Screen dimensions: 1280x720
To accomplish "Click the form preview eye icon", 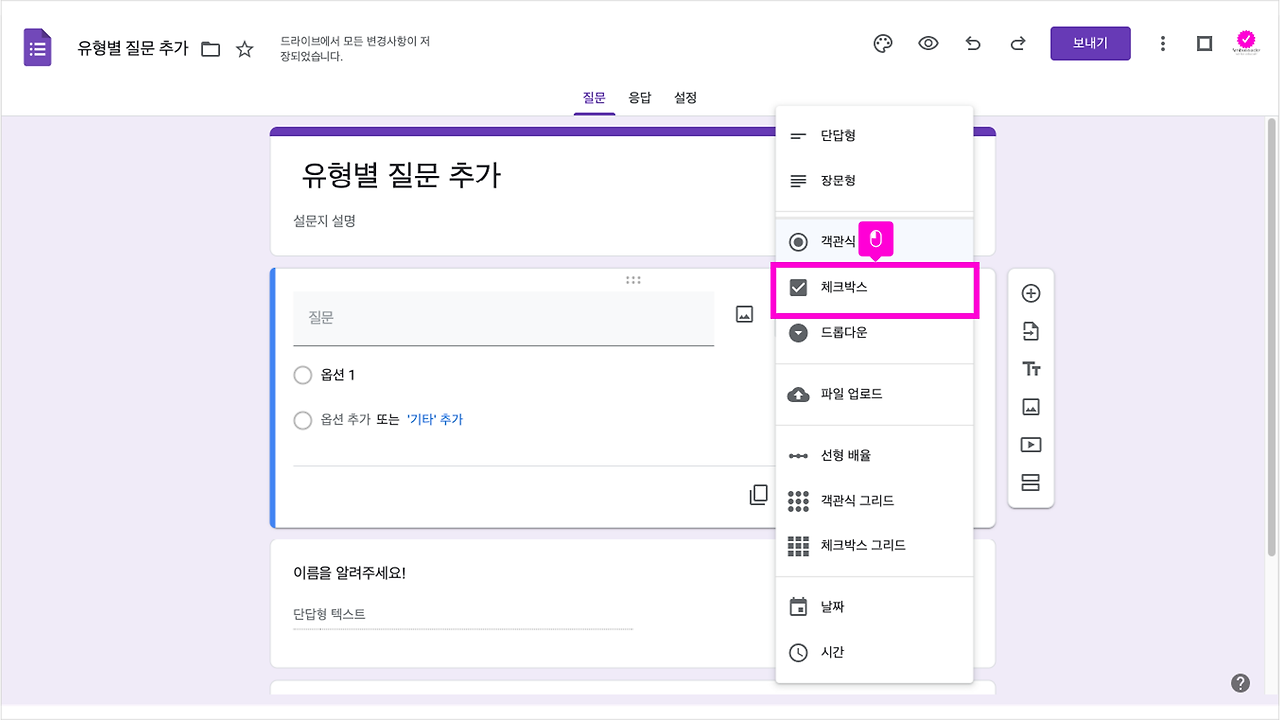I will coord(927,43).
